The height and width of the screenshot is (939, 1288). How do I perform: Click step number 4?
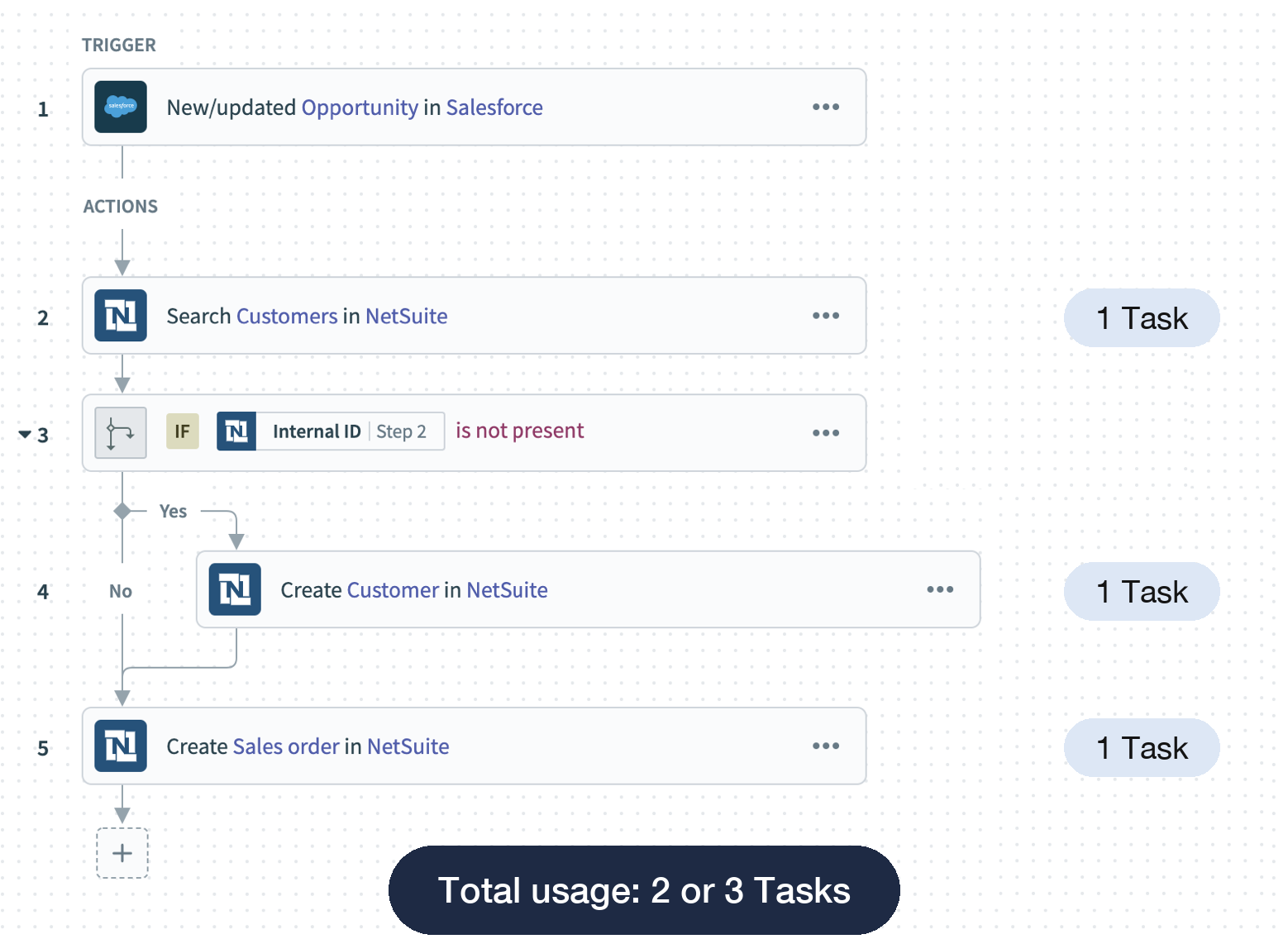click(x=43, y=592)
